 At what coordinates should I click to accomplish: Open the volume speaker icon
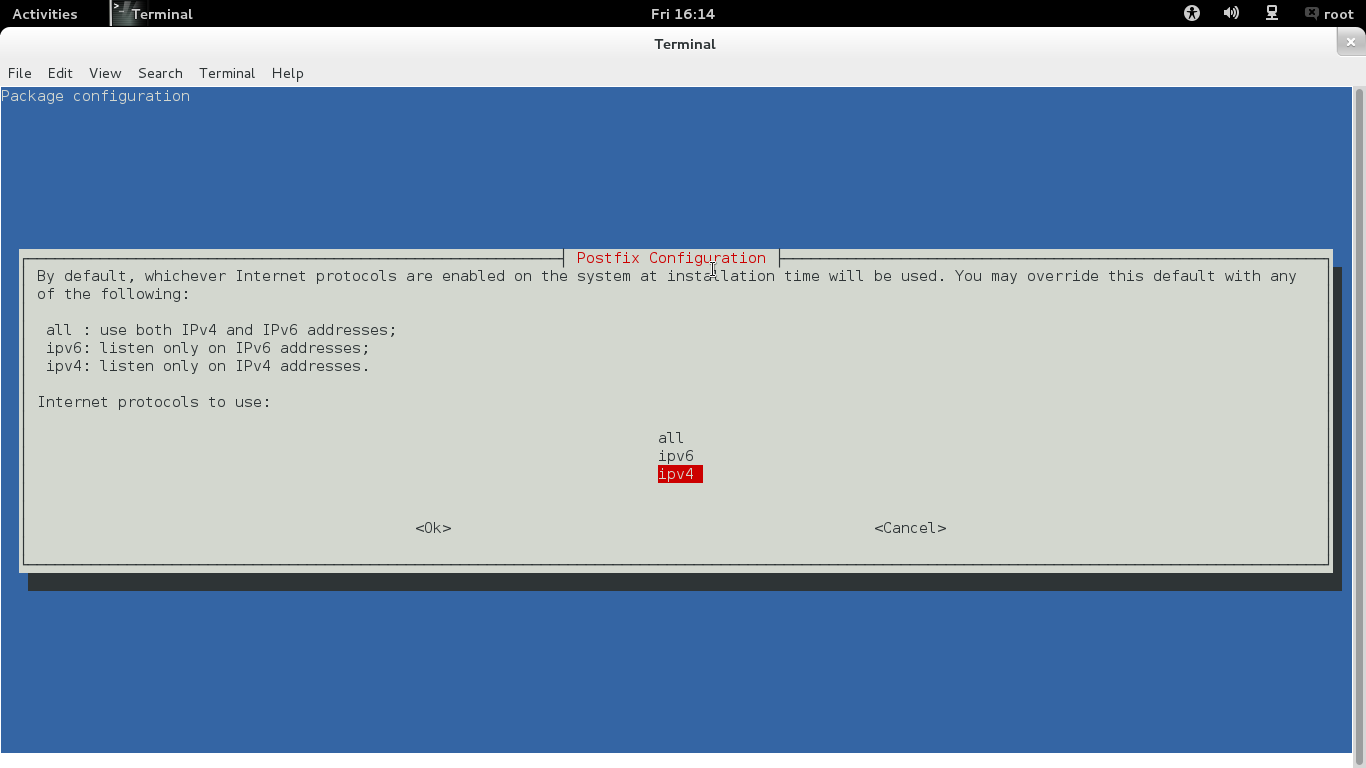(x=1231, y=13)
